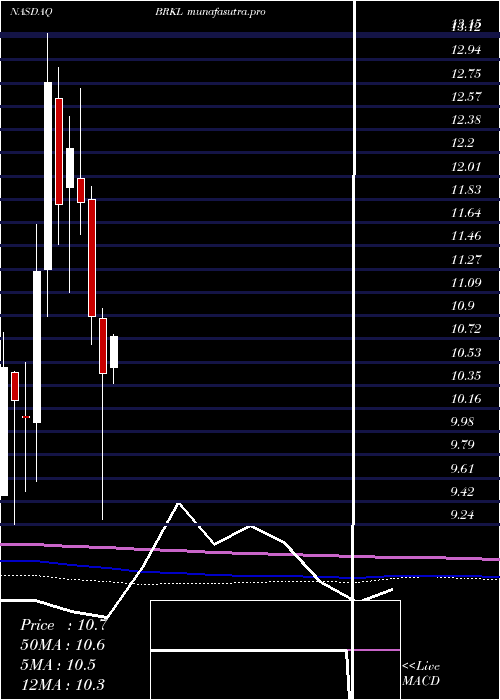The height and width of the screenshot is (700, 500).
Task: Click the 12MA : 10.3 readout
Action: (63, 684)
